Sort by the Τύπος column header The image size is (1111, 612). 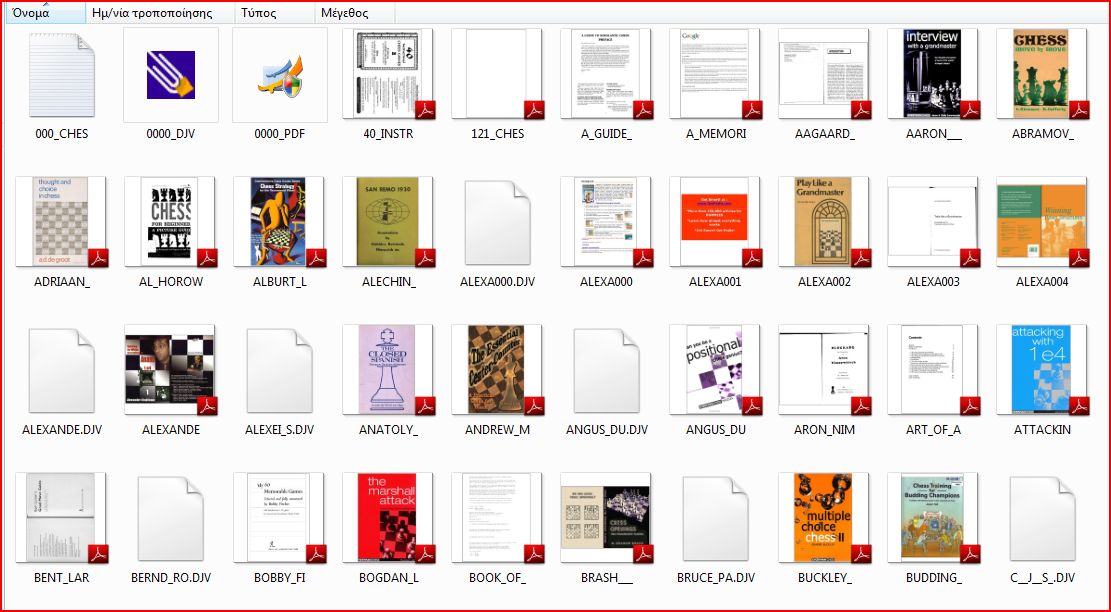[x=275, y=13]
